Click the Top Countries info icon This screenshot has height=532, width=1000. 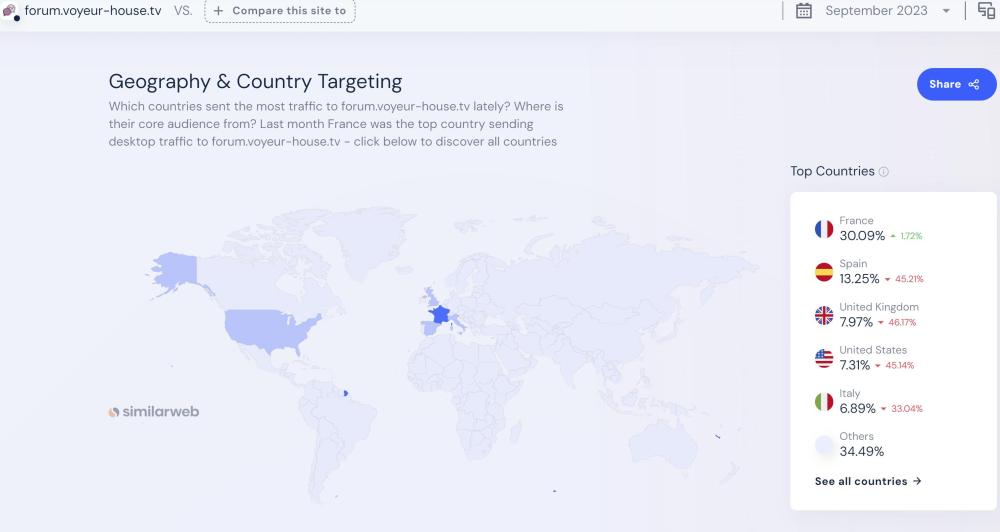[883, 172]
